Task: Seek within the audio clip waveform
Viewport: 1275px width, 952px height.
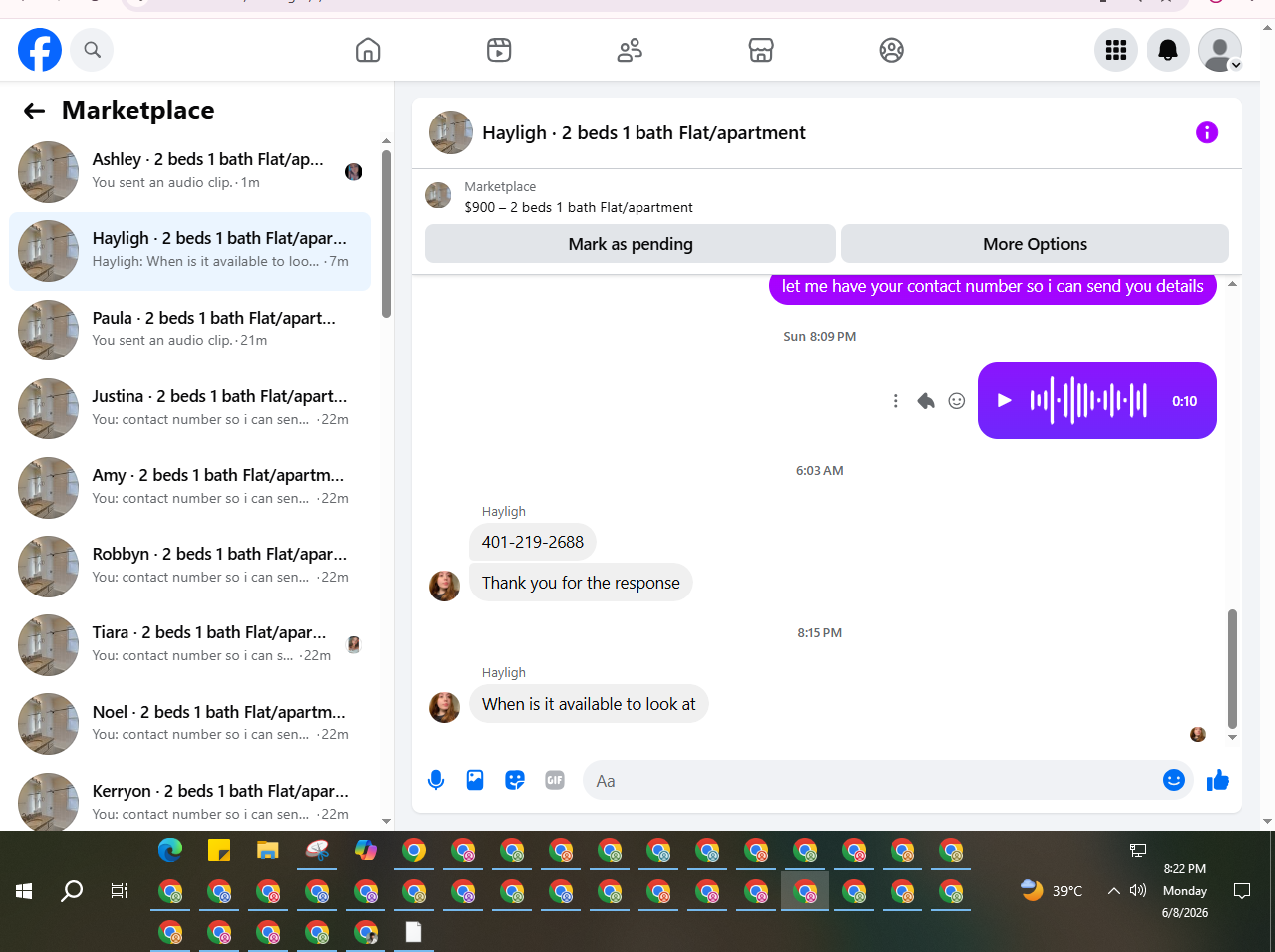Action: (x=1089, y=400)
